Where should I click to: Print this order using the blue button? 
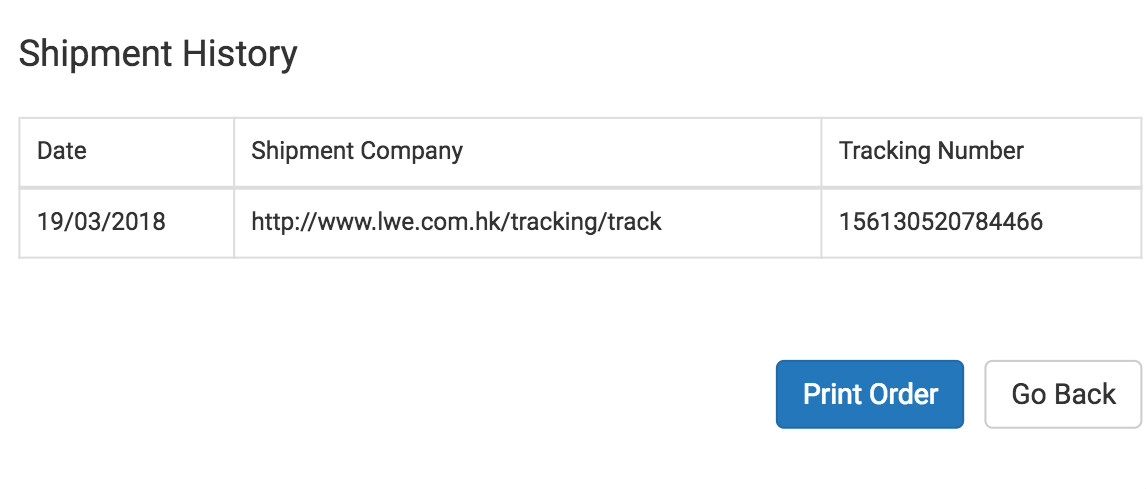click(870, 394)
